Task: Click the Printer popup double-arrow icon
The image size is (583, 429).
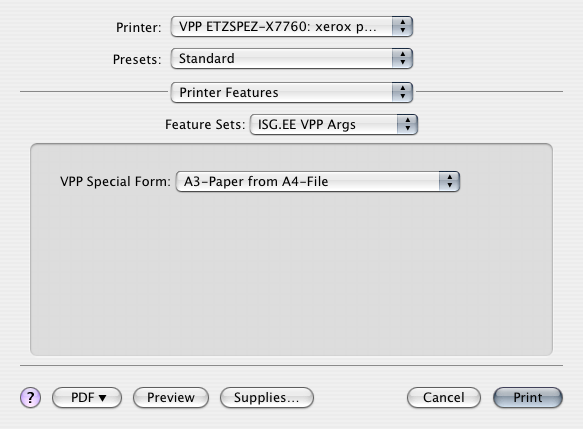Action: pos(402,26)
